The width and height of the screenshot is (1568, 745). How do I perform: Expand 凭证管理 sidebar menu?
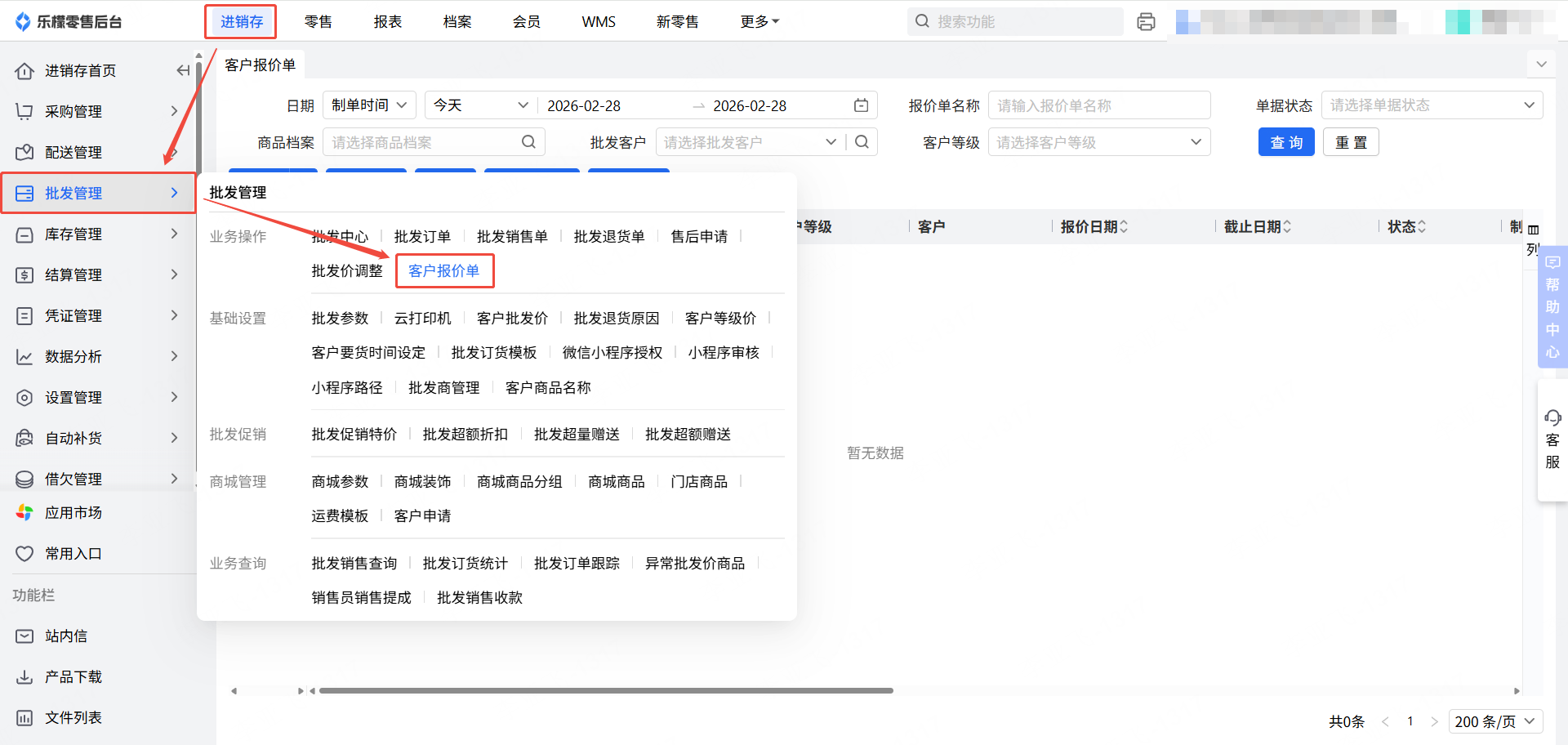[98, 316]
